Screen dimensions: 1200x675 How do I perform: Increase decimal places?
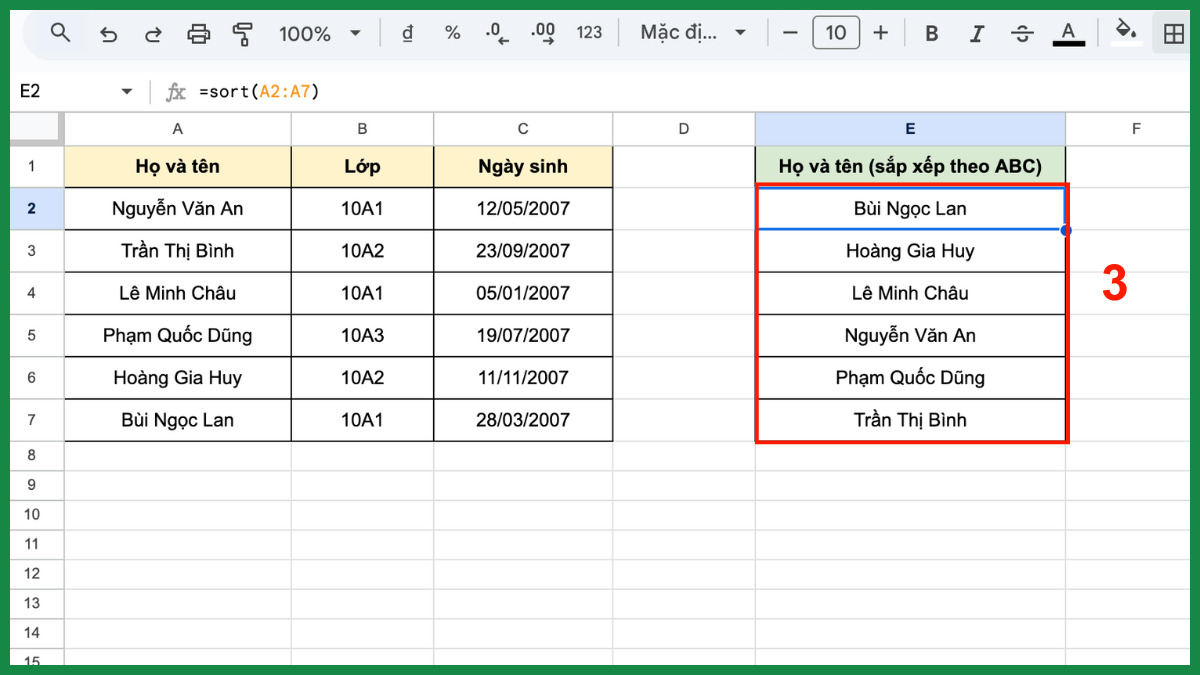point(543,34)
